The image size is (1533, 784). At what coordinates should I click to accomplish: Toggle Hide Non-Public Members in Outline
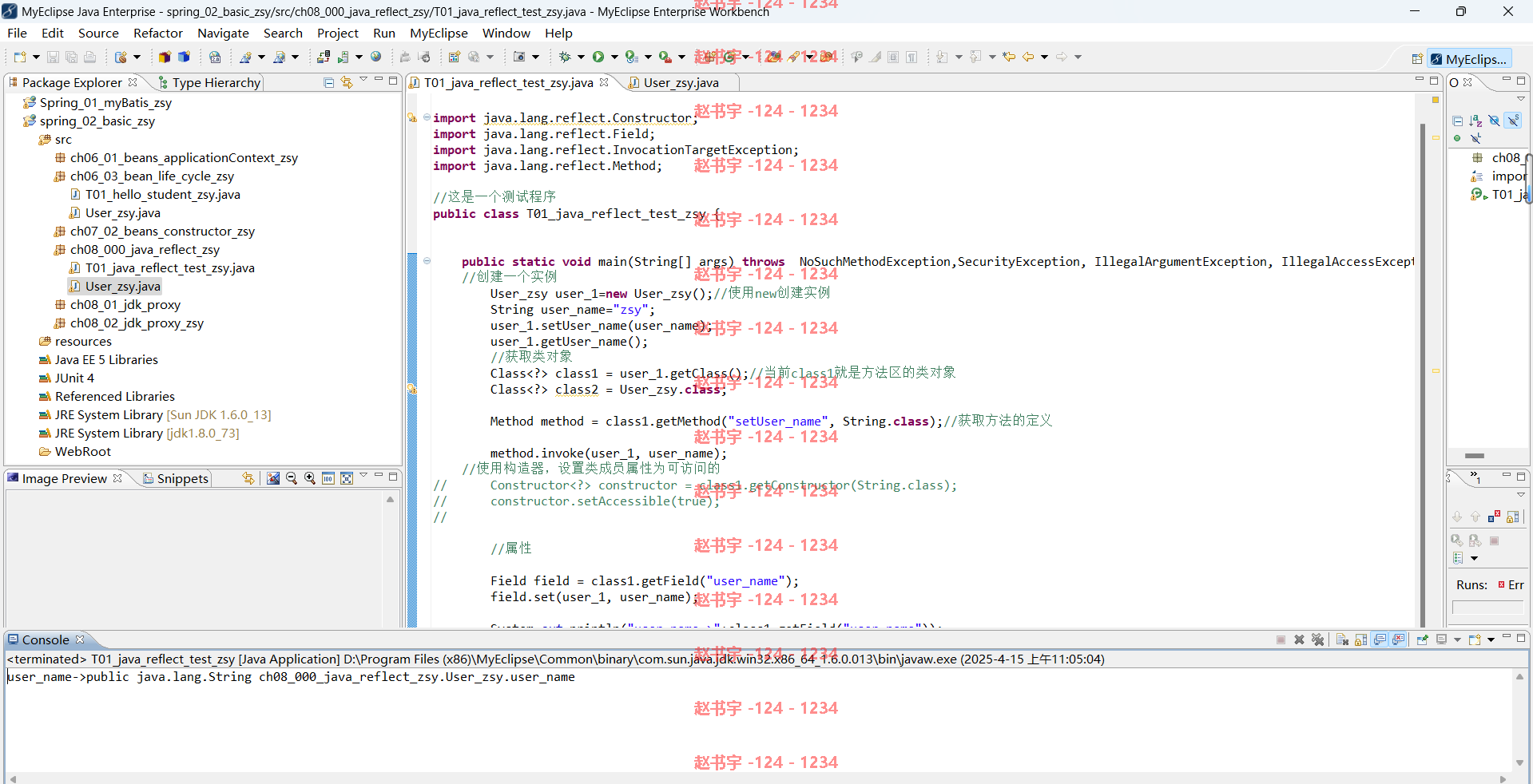pos(1457,138)
